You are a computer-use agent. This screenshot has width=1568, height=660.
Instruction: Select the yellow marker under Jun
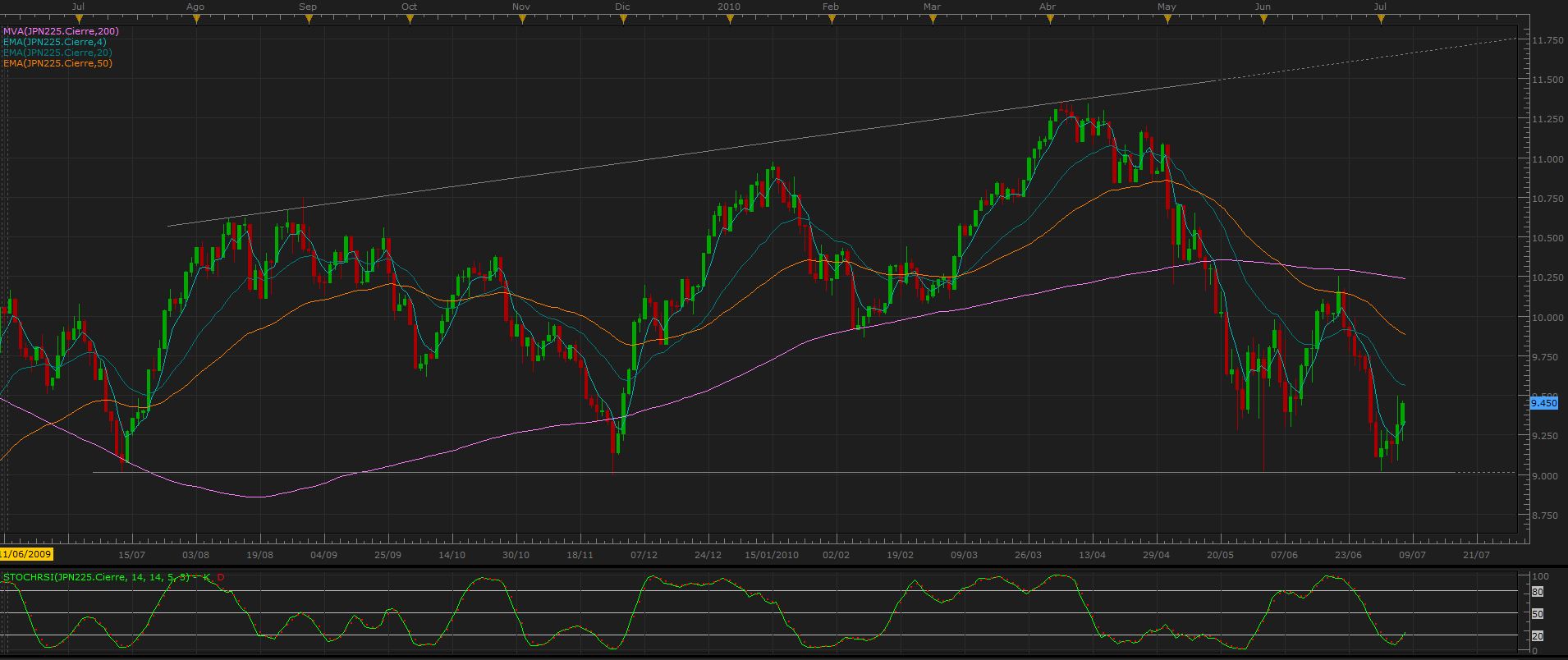(x=1263, y=20)
